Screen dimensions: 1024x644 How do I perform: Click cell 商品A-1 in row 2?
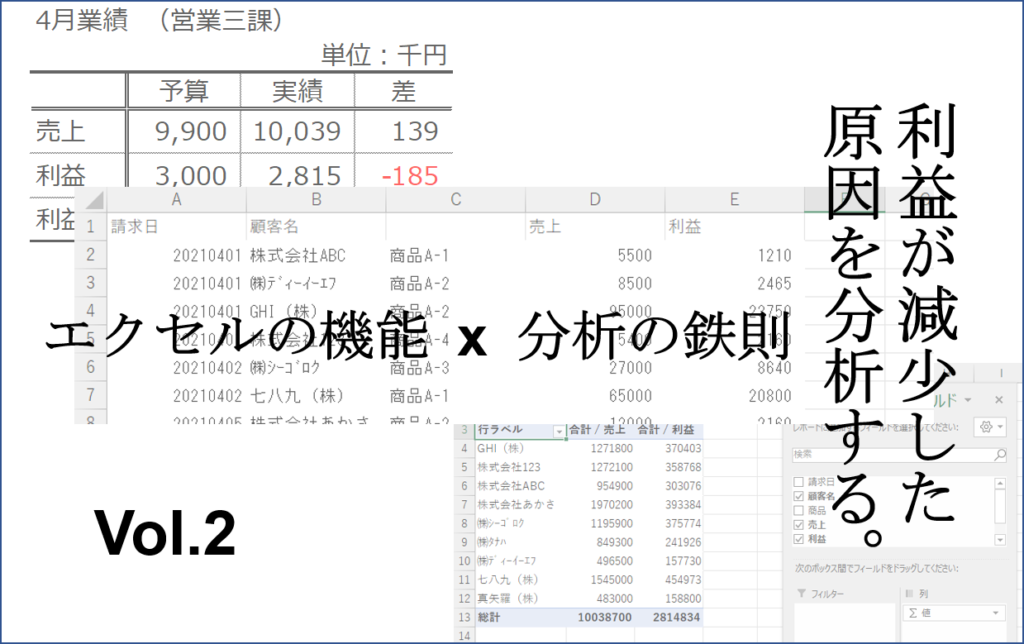coord(419,255)
